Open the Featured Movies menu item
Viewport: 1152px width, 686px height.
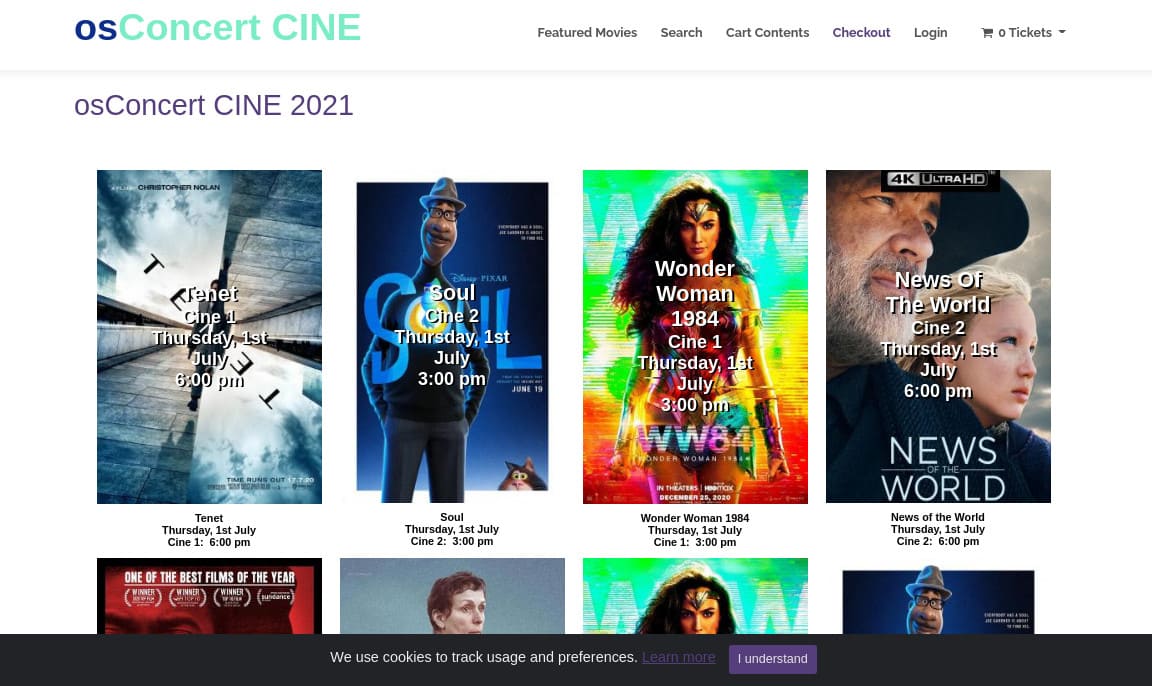tap(587, 32)
